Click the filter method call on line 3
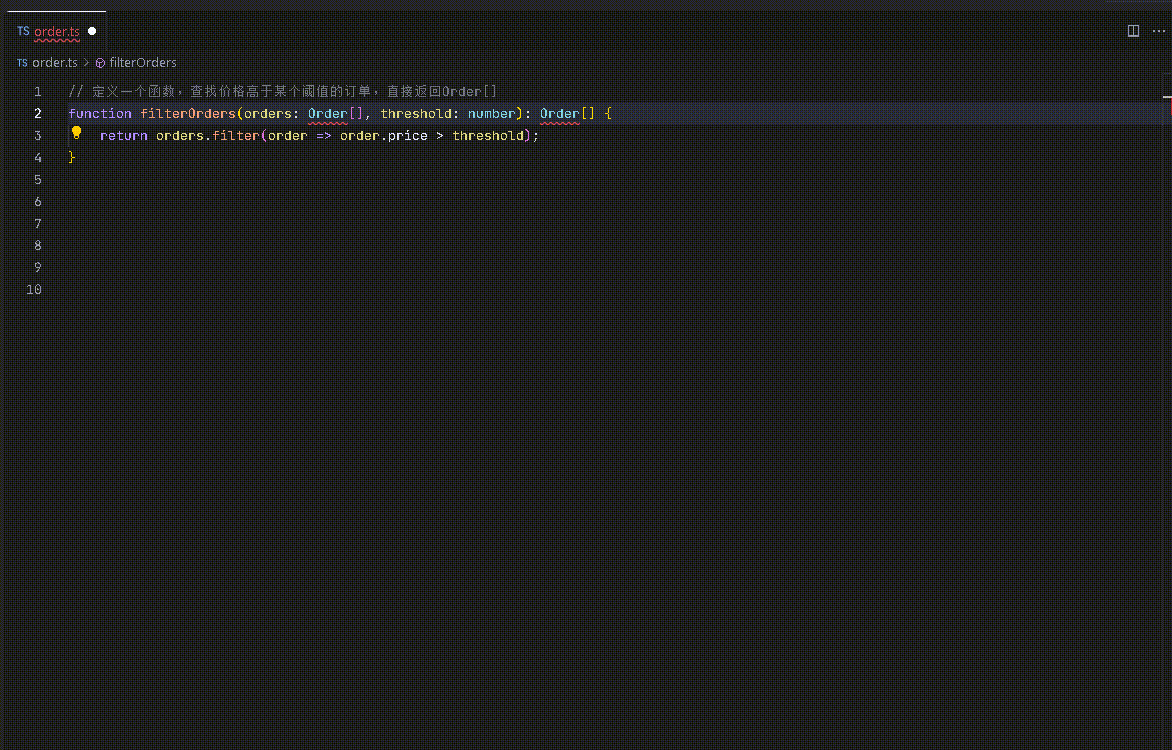The width and height of the screenshot is (1172, 750). click(235, 136)
